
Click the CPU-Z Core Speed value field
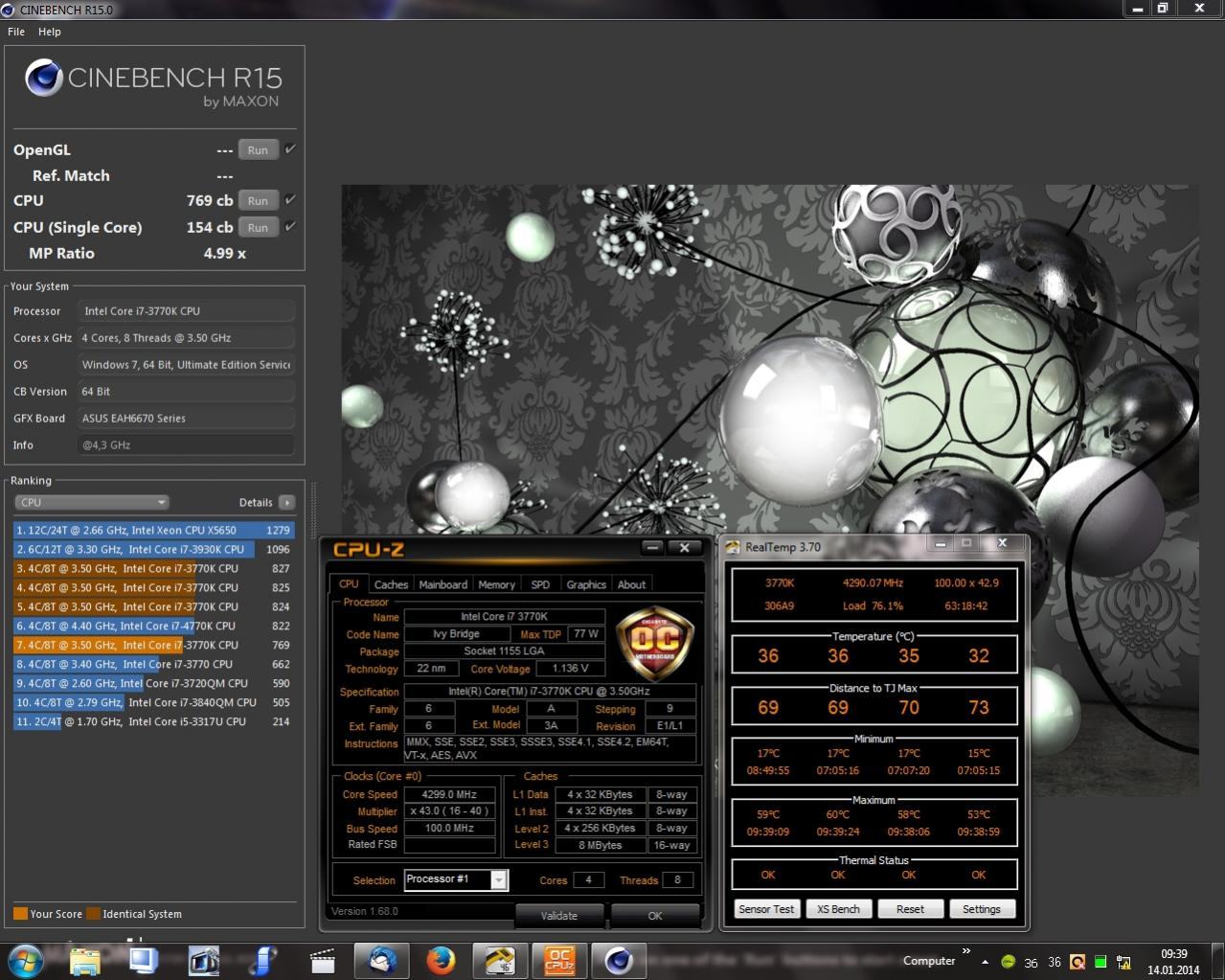tap(449, 794)
